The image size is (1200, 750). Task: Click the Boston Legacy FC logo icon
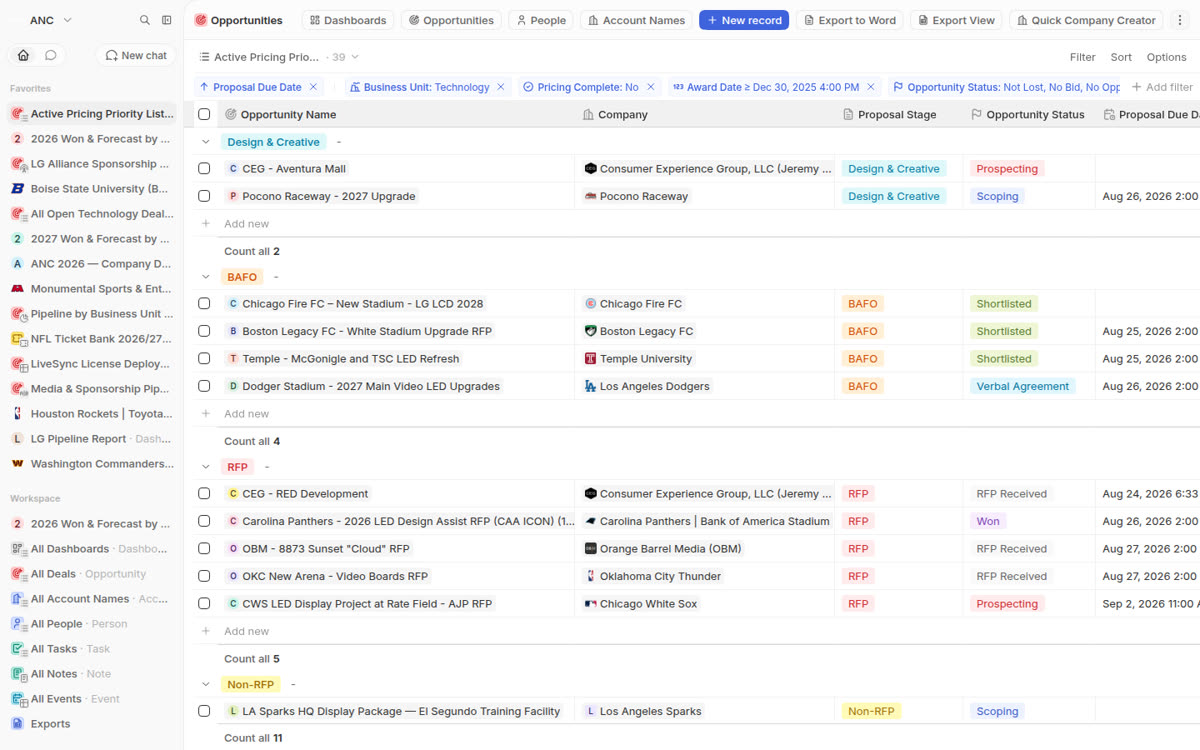[x=590, y=331]
